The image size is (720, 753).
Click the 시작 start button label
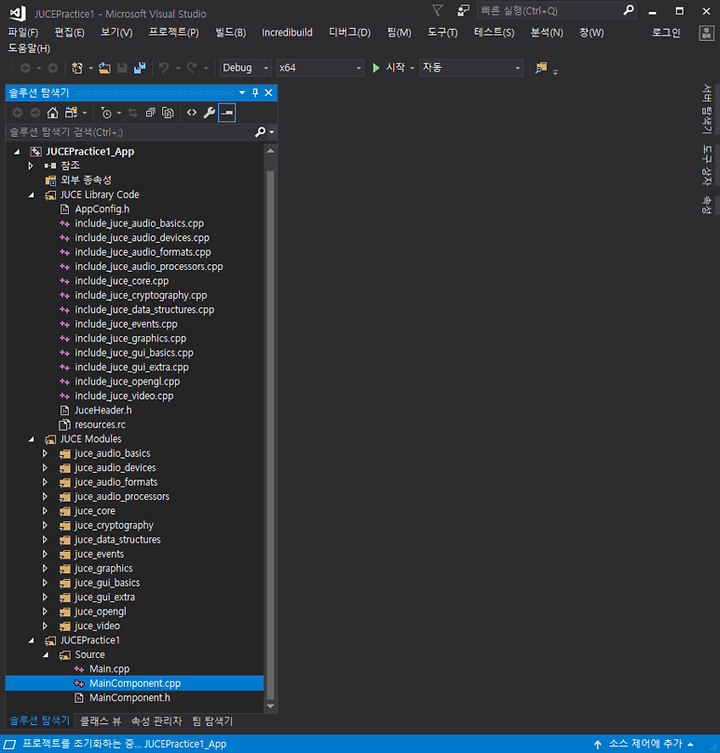pos(395,68)
